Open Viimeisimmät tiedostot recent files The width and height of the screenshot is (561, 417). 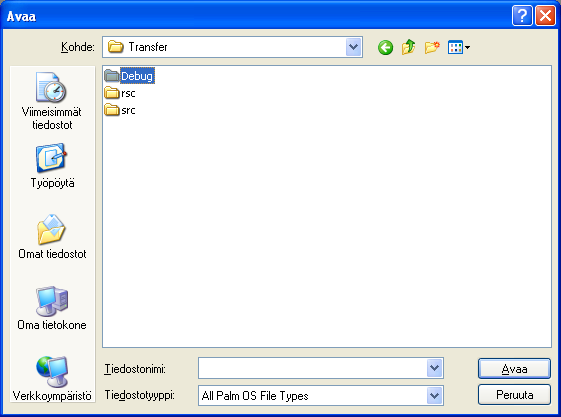pos(52,101)
